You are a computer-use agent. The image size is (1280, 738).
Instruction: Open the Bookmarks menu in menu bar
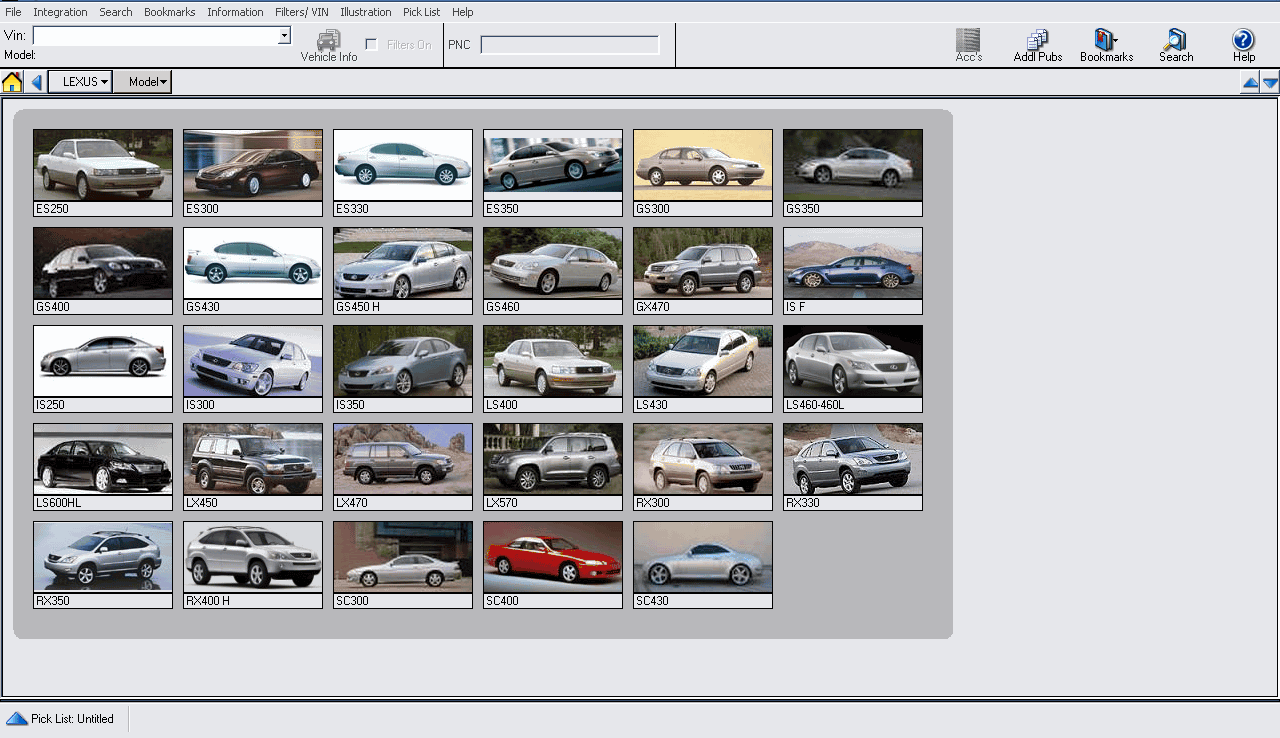pos(170,12)
